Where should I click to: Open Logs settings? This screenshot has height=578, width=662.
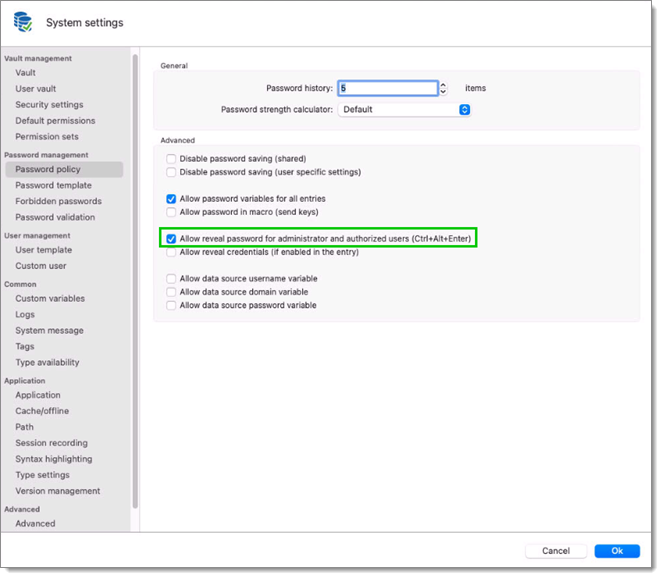coord(25,315)
